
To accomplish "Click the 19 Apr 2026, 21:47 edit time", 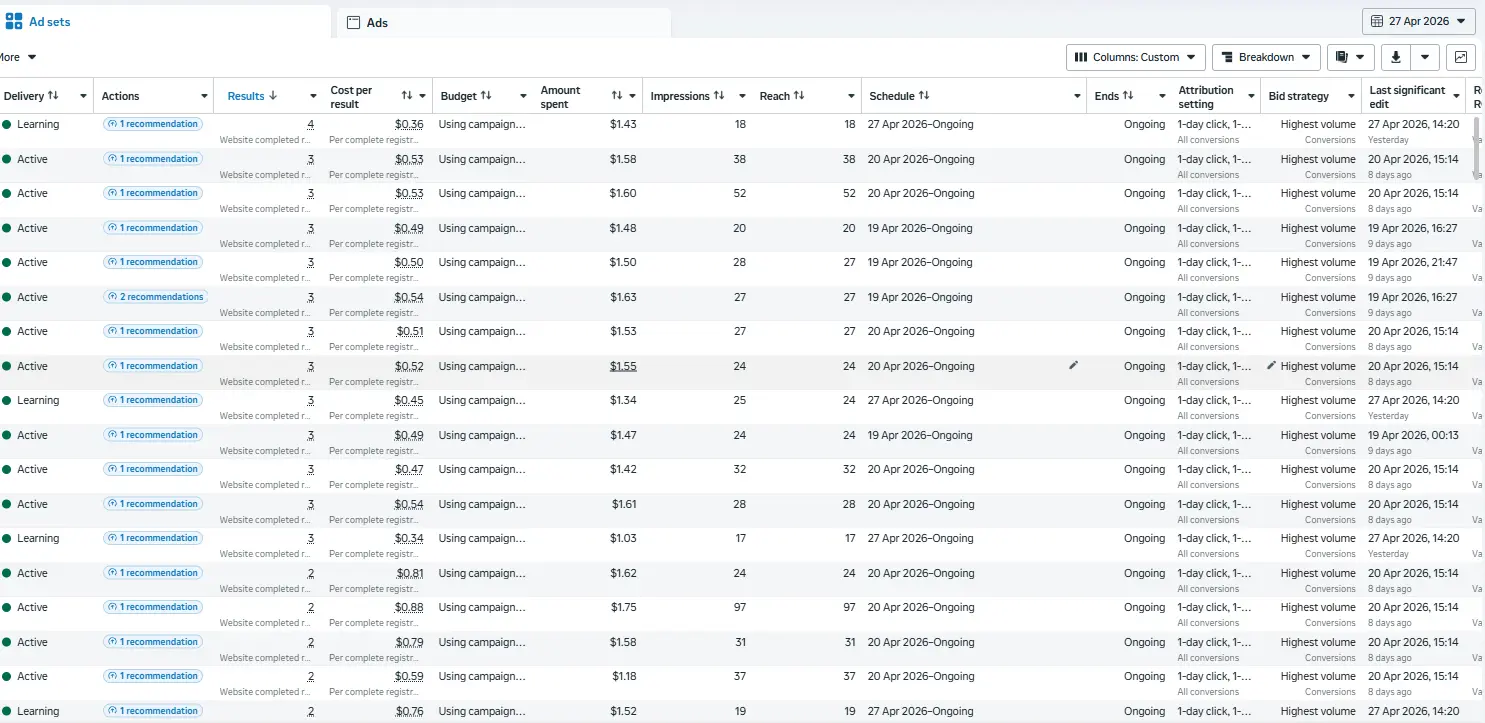I will pos(1413,263).
